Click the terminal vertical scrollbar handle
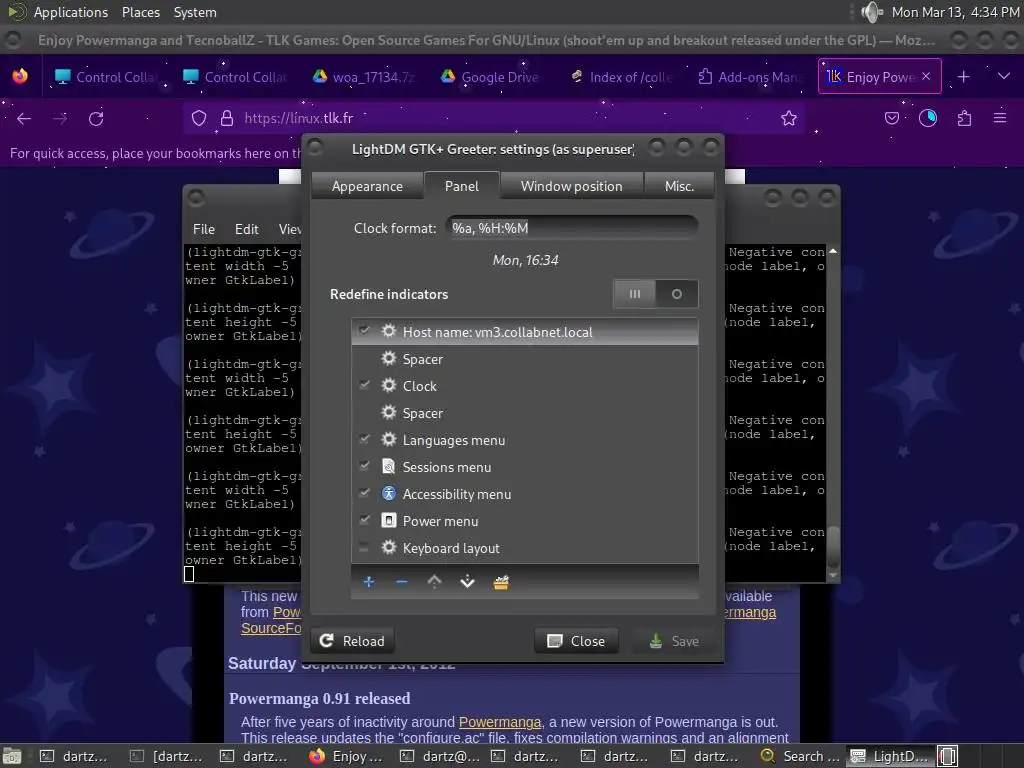The height and width of the screenshot is (768, 1024). click(833, 545)
